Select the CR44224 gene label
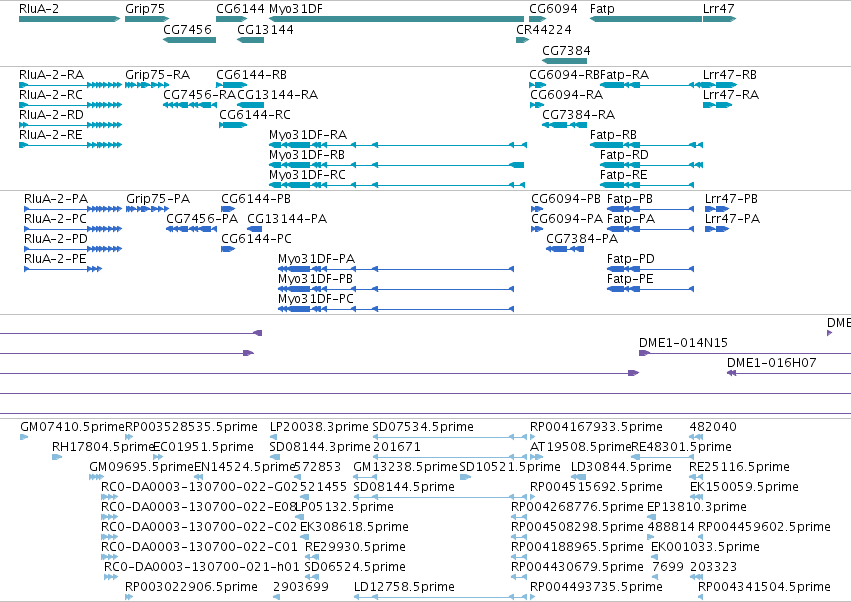This screenshot has width=851, height=602. point(543,29)
